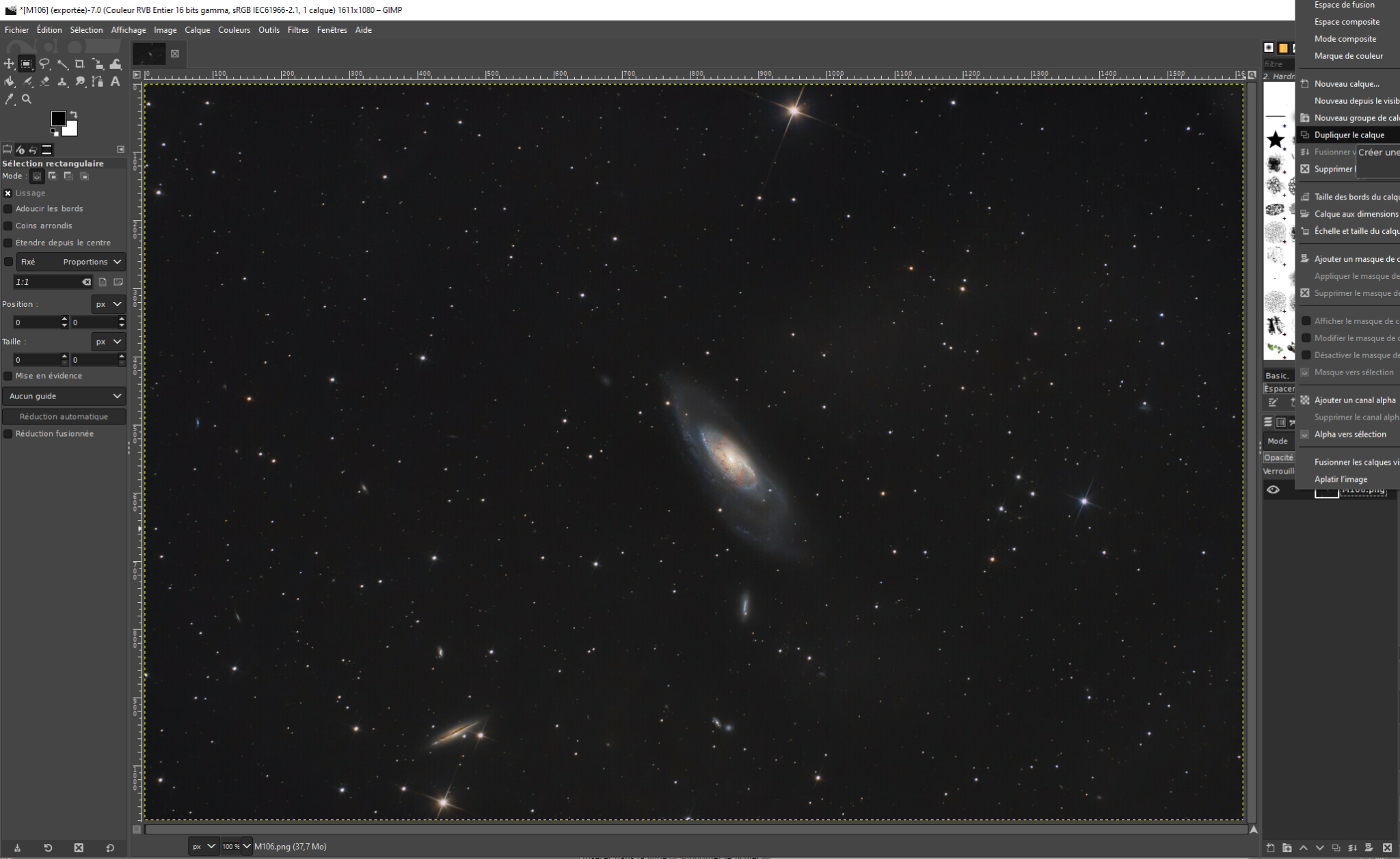Reset tool options to default values
Image resolution: width=1400 pixels, height=859 pixels.
pos(110,848)
